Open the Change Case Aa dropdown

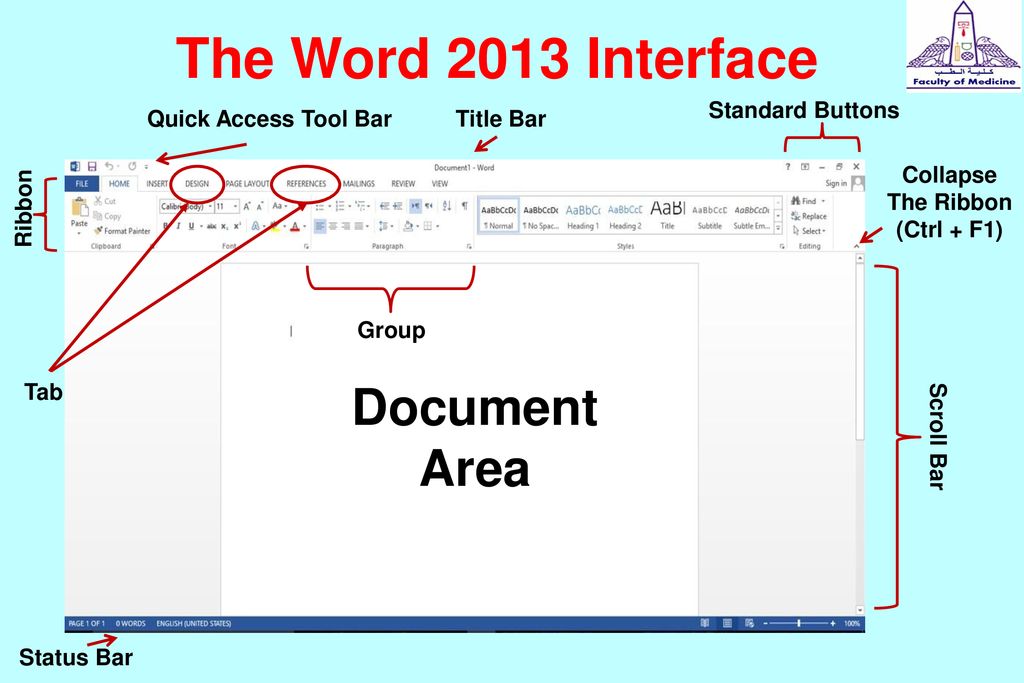point(280,206)
